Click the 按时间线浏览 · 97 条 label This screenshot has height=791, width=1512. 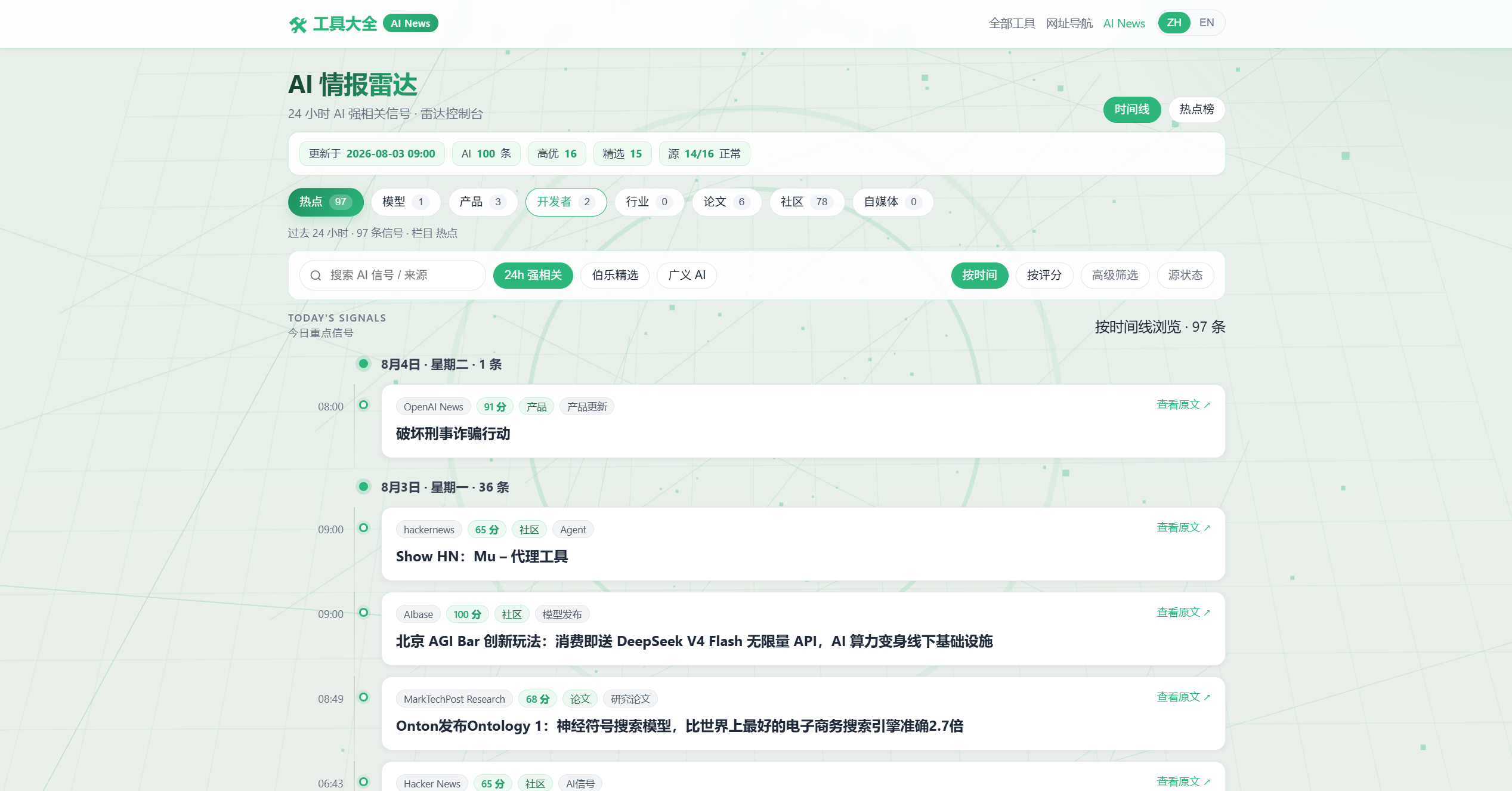click(1160, 327)
